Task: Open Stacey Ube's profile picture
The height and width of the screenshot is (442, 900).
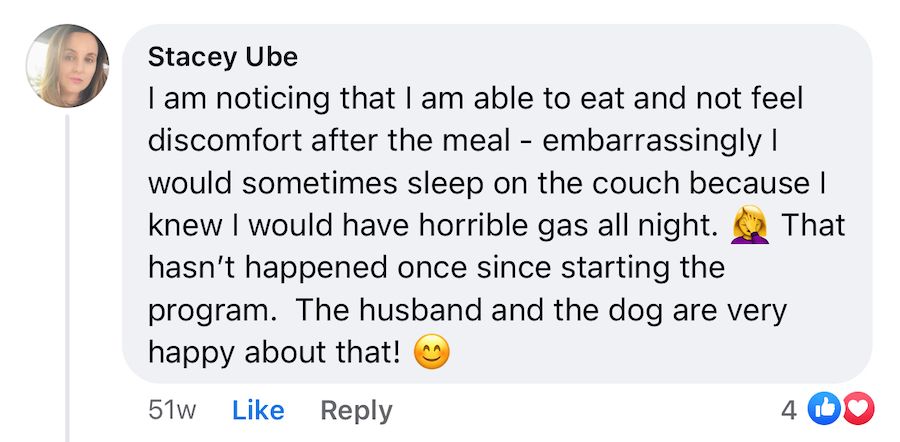Action: pyautogui.click(x=67, y=66)
